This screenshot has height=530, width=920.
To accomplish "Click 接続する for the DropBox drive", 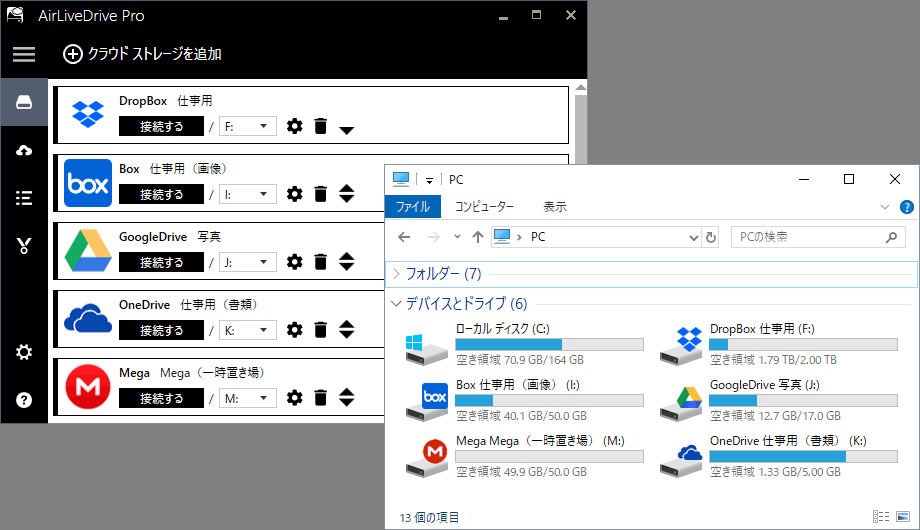I will [161, 126].
